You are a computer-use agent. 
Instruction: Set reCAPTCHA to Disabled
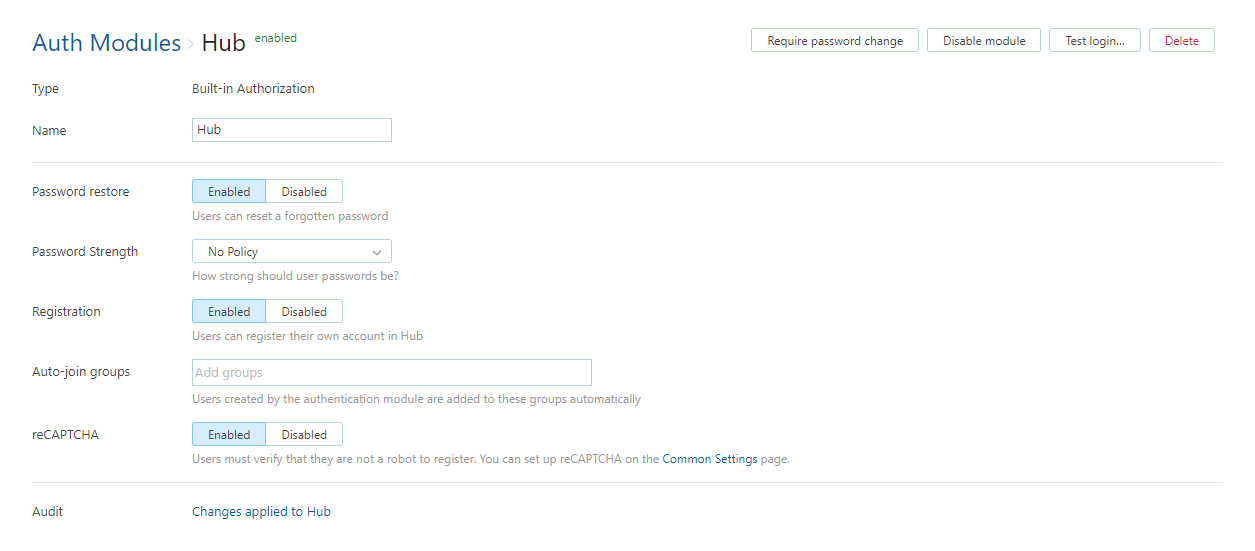point(304,434)
